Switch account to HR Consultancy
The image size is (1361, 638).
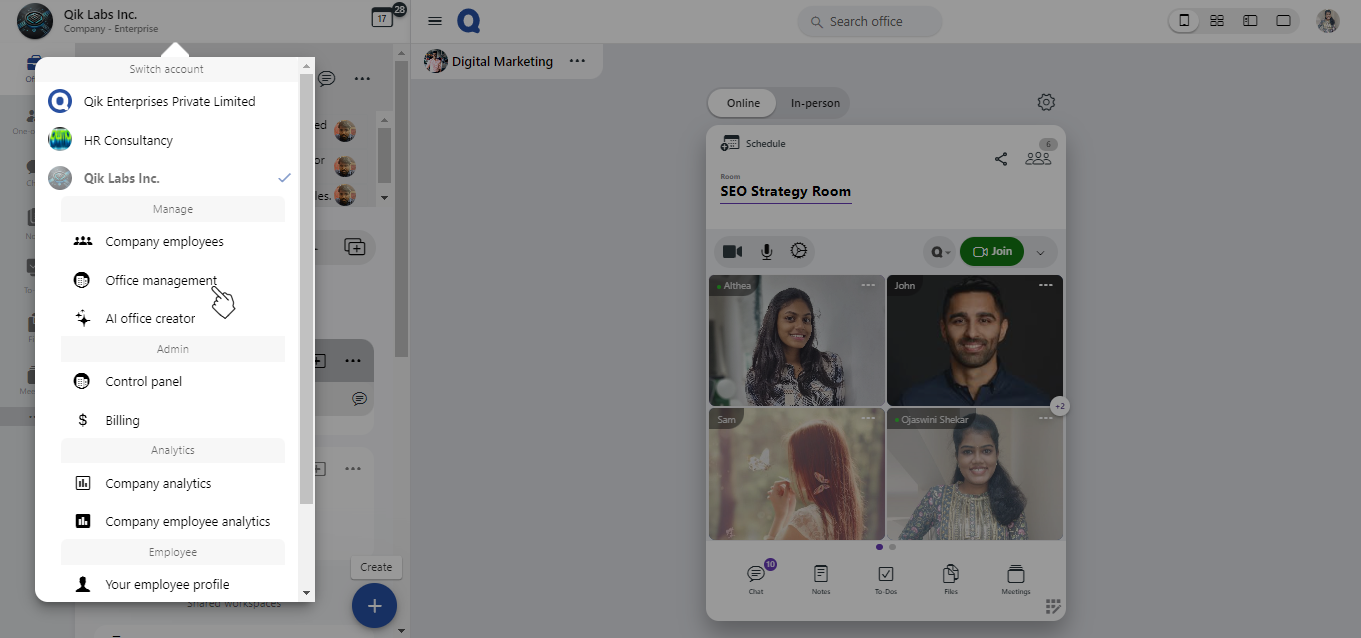tap(128, 141)
